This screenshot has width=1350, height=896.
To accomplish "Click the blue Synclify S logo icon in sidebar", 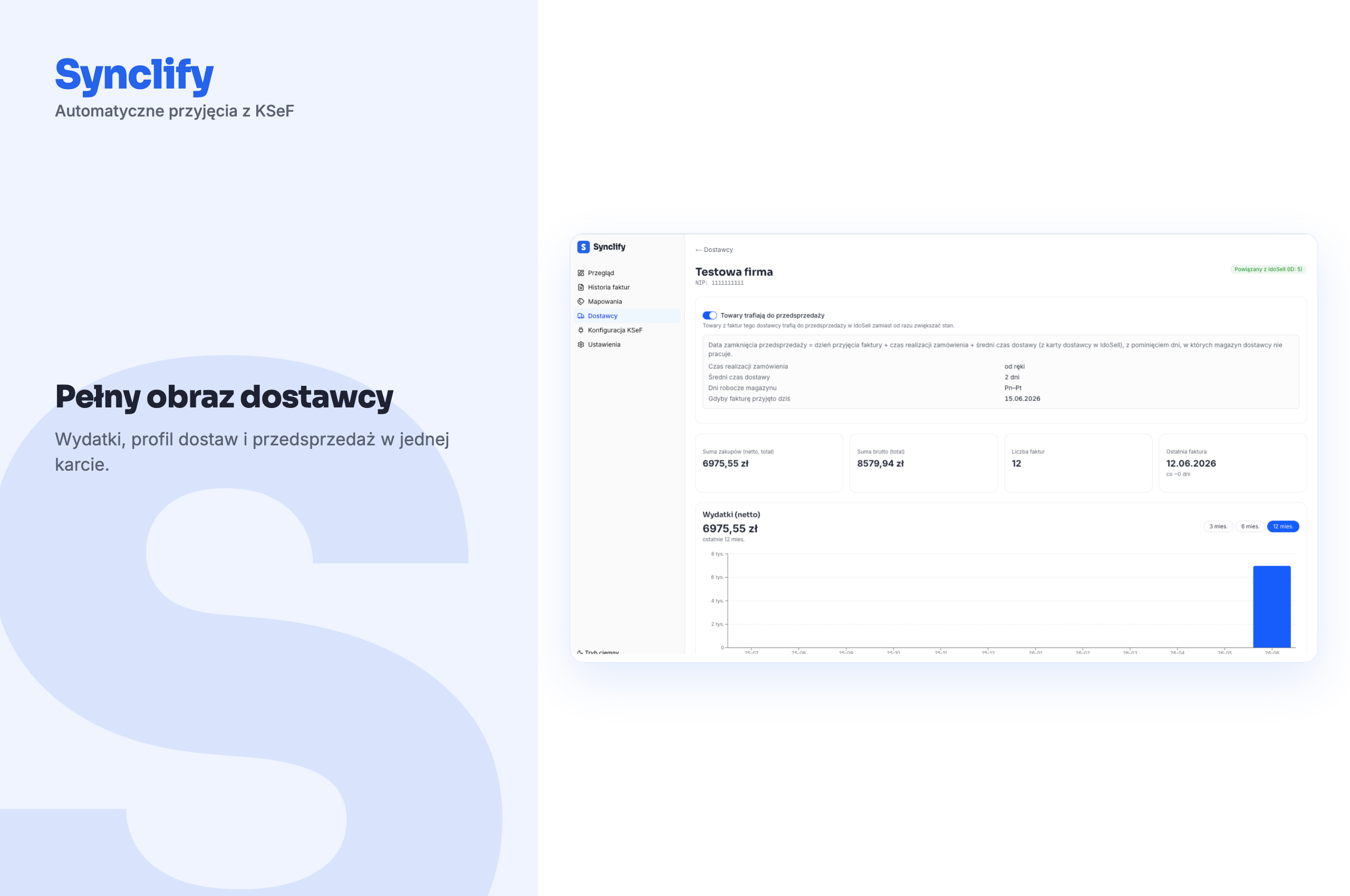I will tap(583, 247).
